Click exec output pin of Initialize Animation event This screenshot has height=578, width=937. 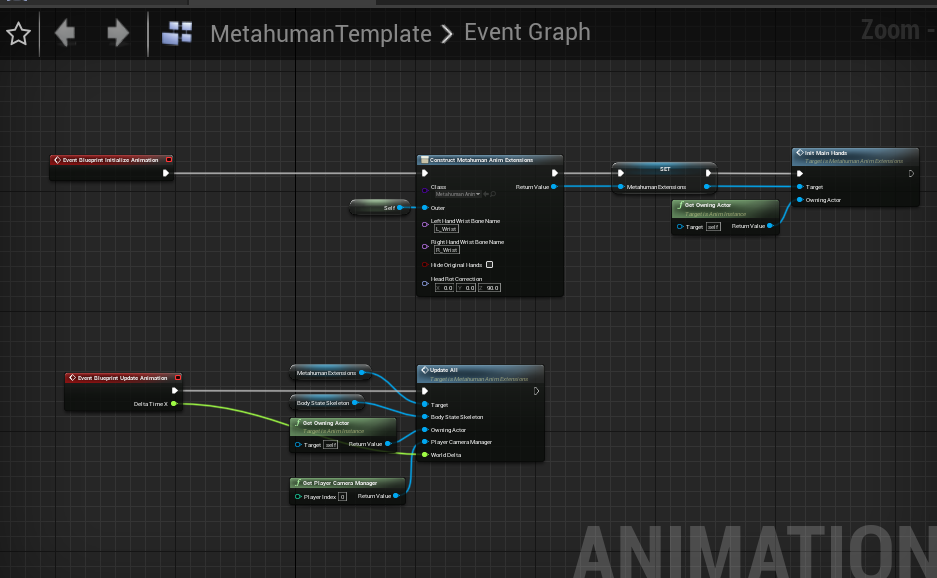166,173
